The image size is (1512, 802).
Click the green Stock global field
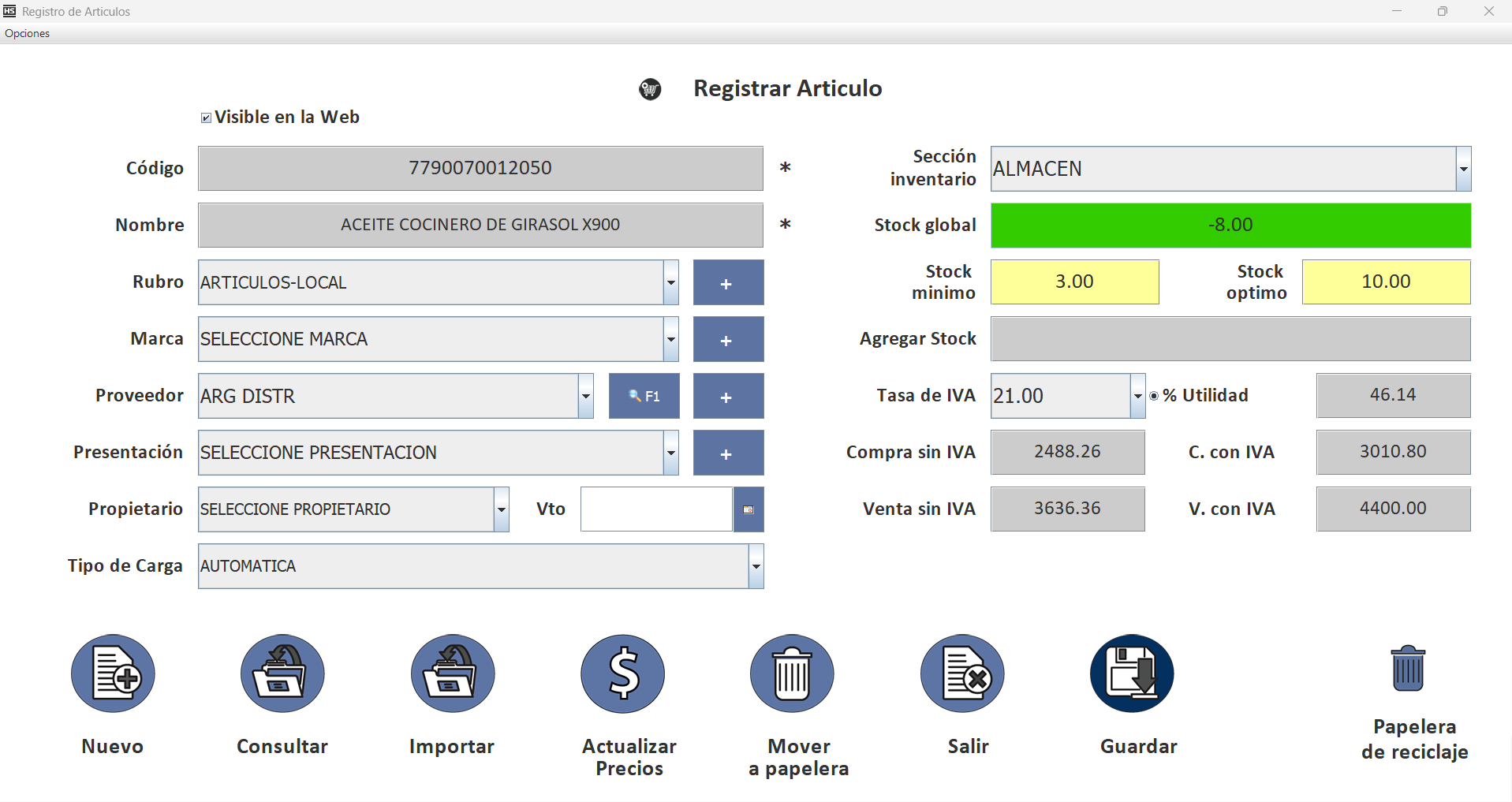point(1230,225)
